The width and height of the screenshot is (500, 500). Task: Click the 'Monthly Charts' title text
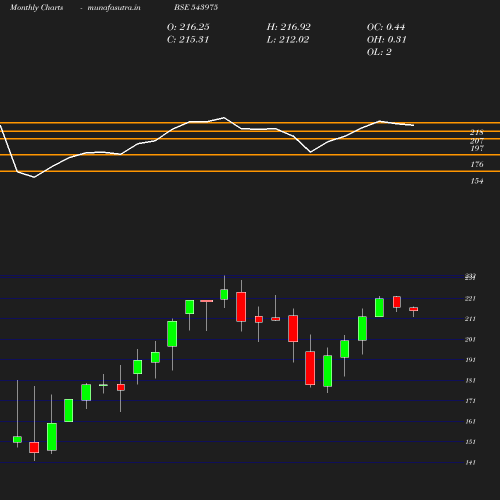[x=37, y=7]
